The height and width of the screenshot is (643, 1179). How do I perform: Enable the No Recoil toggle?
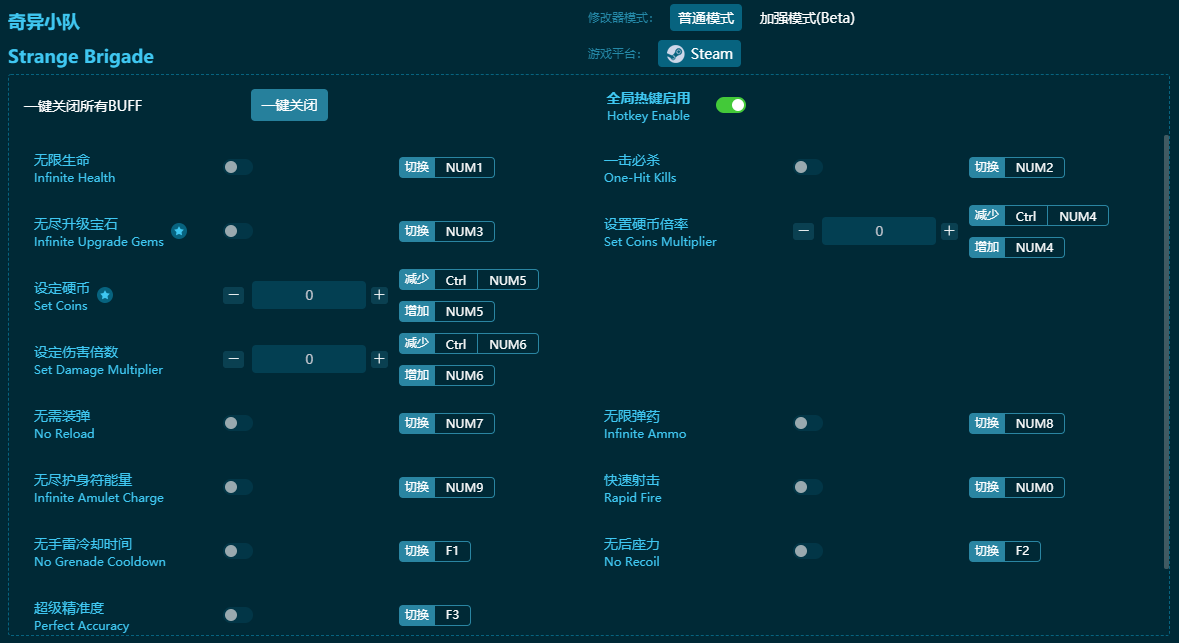807,551
